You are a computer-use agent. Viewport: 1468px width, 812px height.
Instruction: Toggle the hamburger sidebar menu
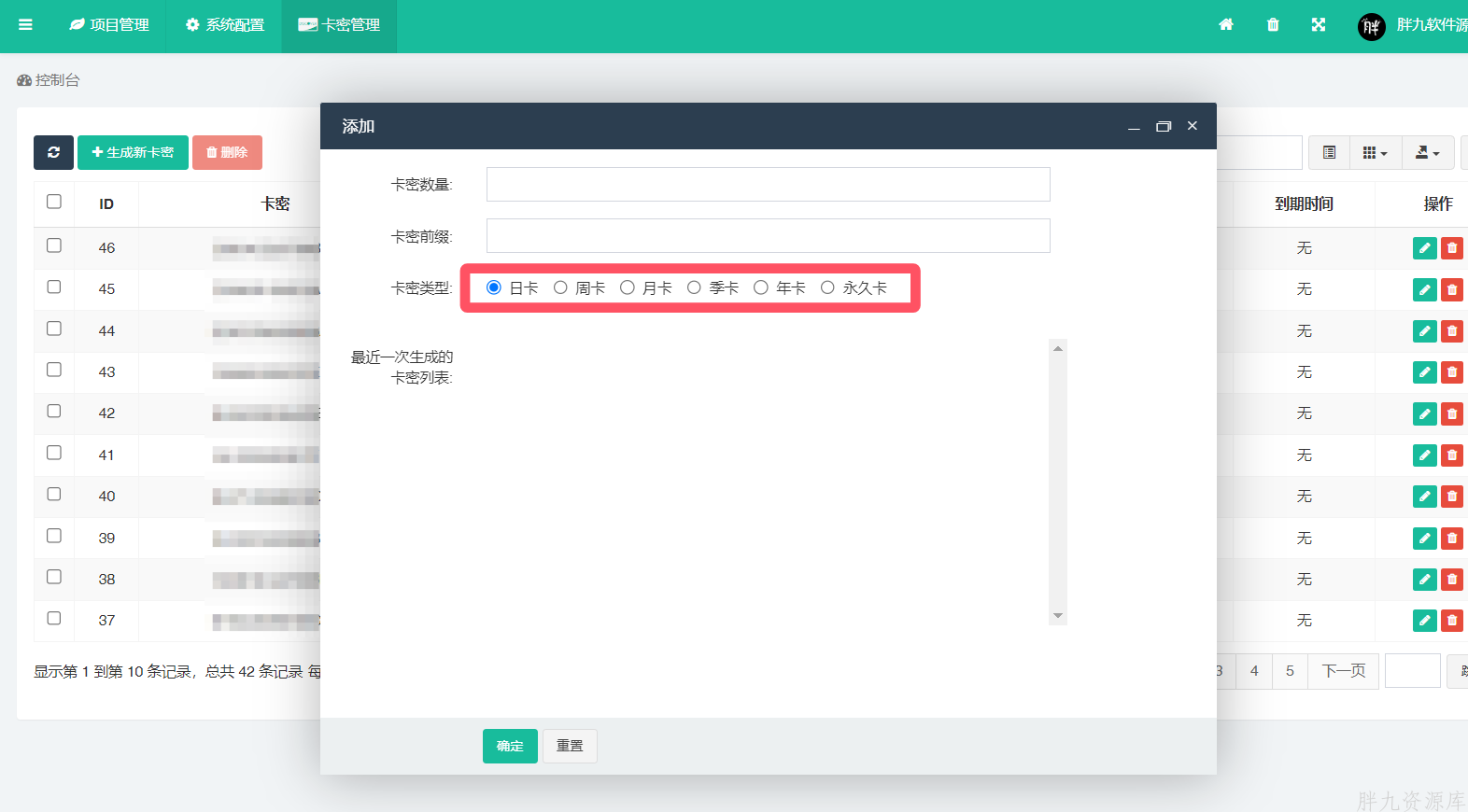click(25, 25)
